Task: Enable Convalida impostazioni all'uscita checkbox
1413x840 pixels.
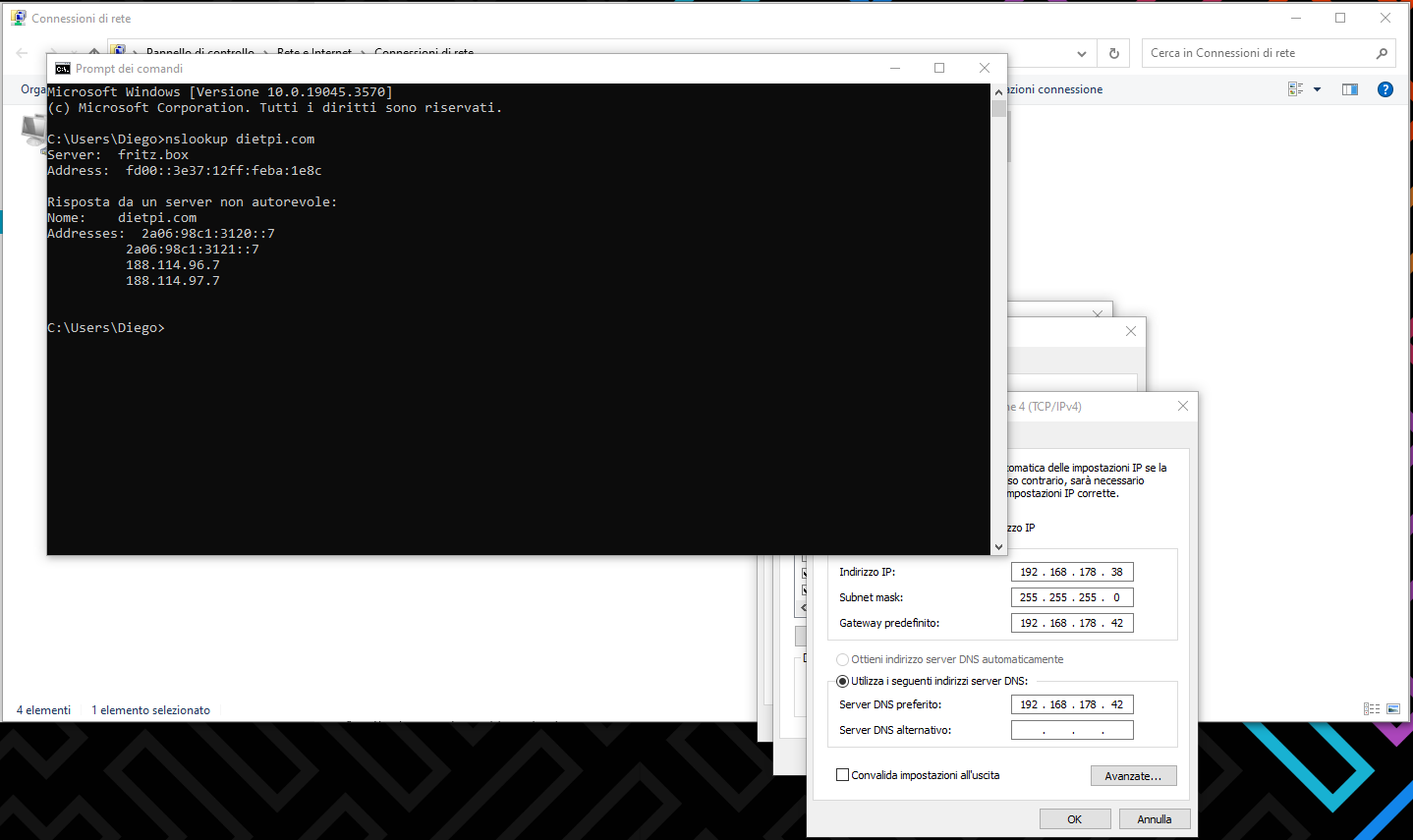Action: pos(842,775)
